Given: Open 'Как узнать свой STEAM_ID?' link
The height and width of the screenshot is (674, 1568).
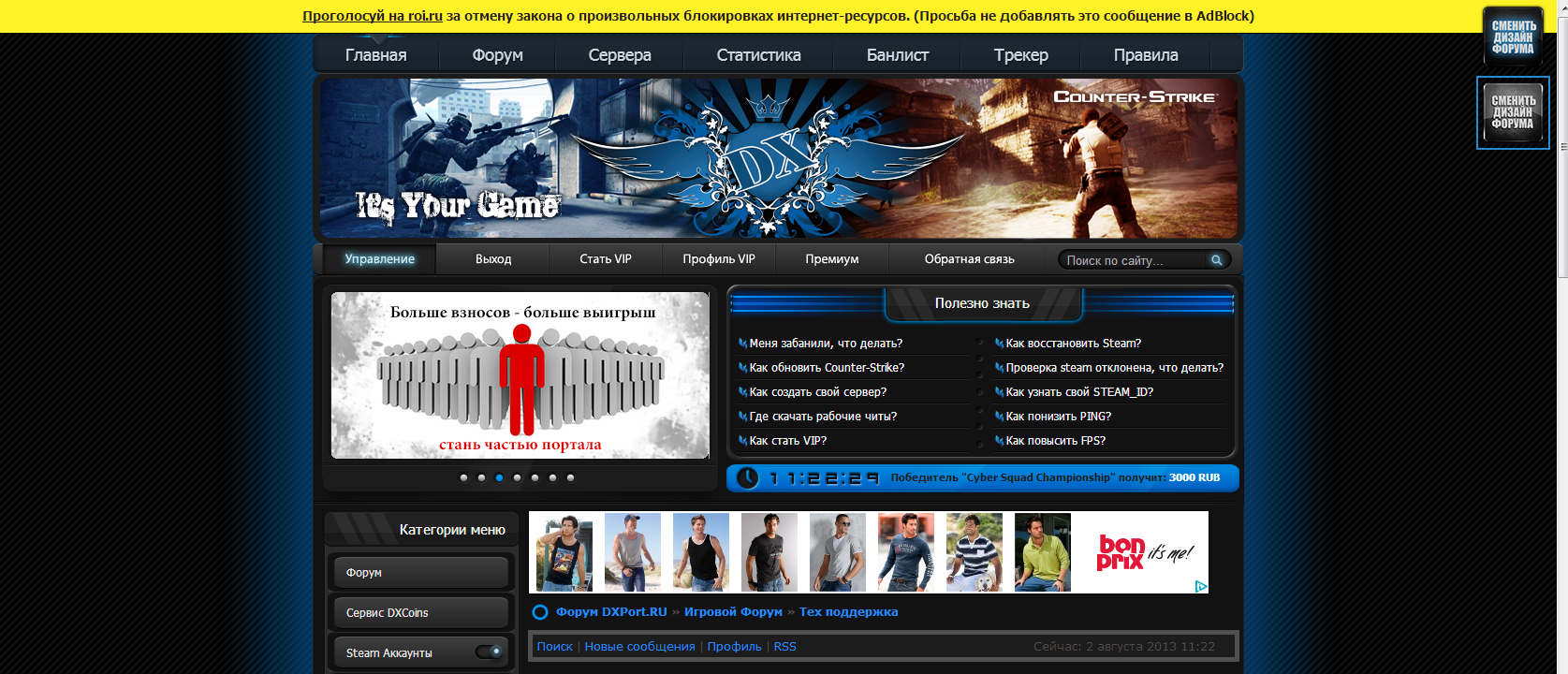Looking at the screenshot, I should (x=1079, y=392).
